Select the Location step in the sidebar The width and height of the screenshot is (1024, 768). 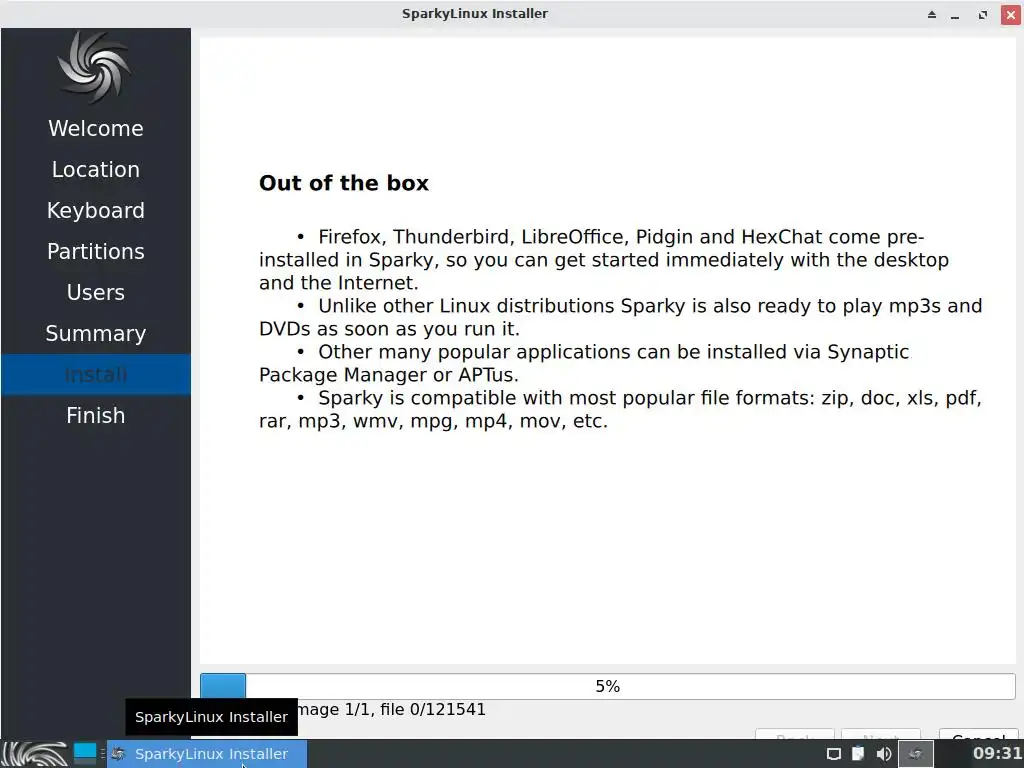coord(96,170)
